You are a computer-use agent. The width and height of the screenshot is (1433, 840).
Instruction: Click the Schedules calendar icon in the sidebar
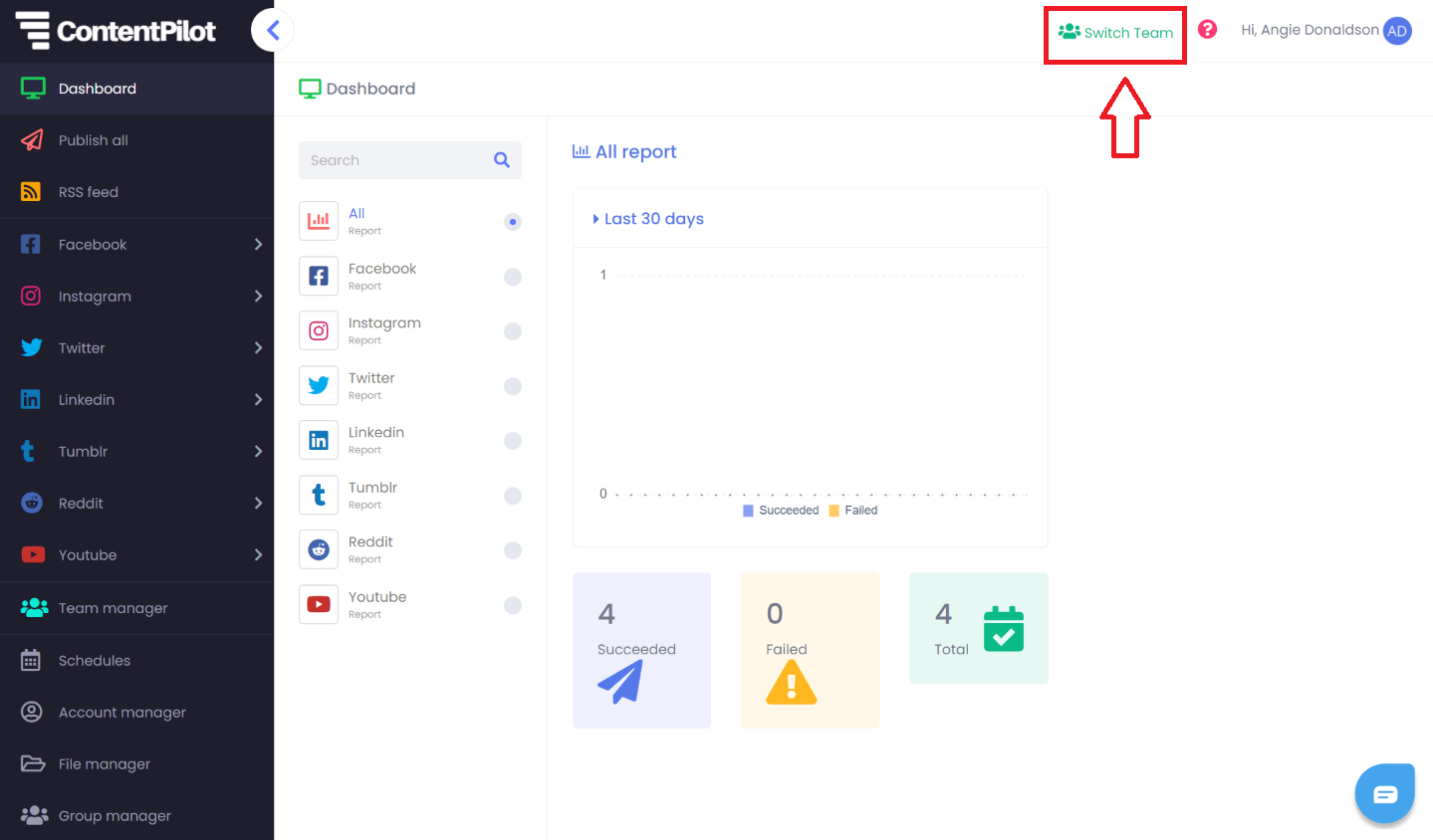click(x=31, y=660)
